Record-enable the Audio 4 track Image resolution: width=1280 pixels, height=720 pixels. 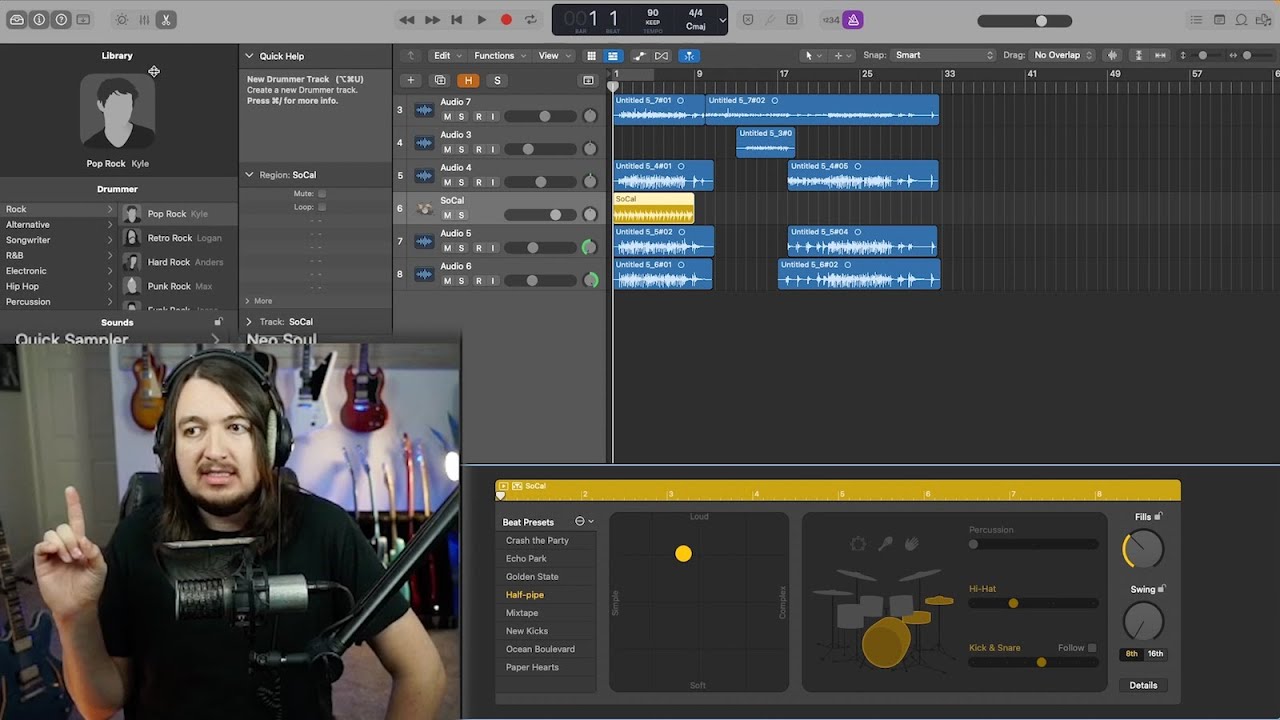478,183
